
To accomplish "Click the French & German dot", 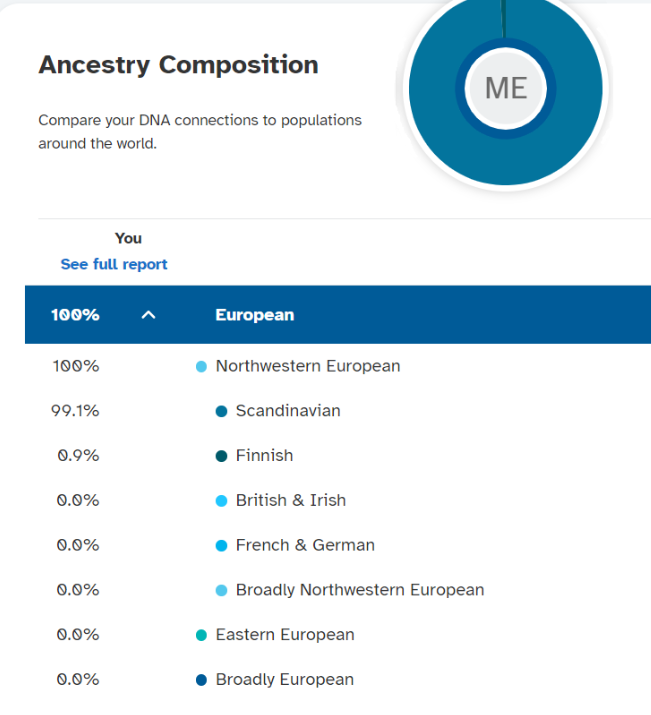I will pyautogui.click(x=221, y=545).
